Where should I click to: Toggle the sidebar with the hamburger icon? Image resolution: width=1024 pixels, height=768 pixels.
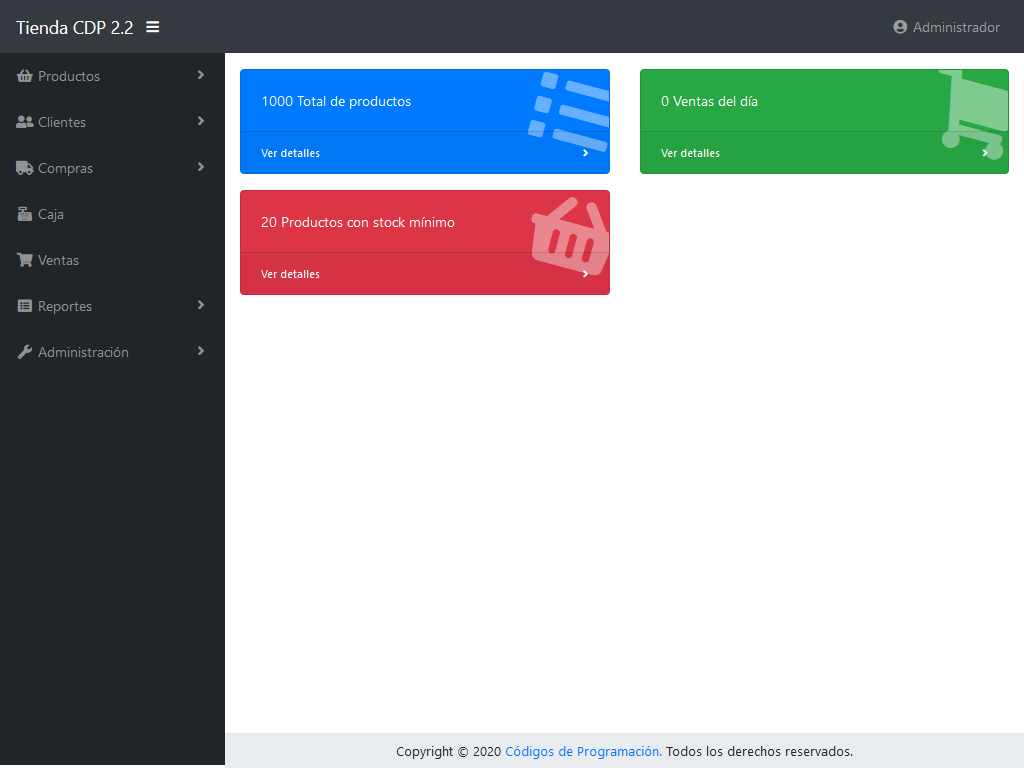click(x=153, y=27)
